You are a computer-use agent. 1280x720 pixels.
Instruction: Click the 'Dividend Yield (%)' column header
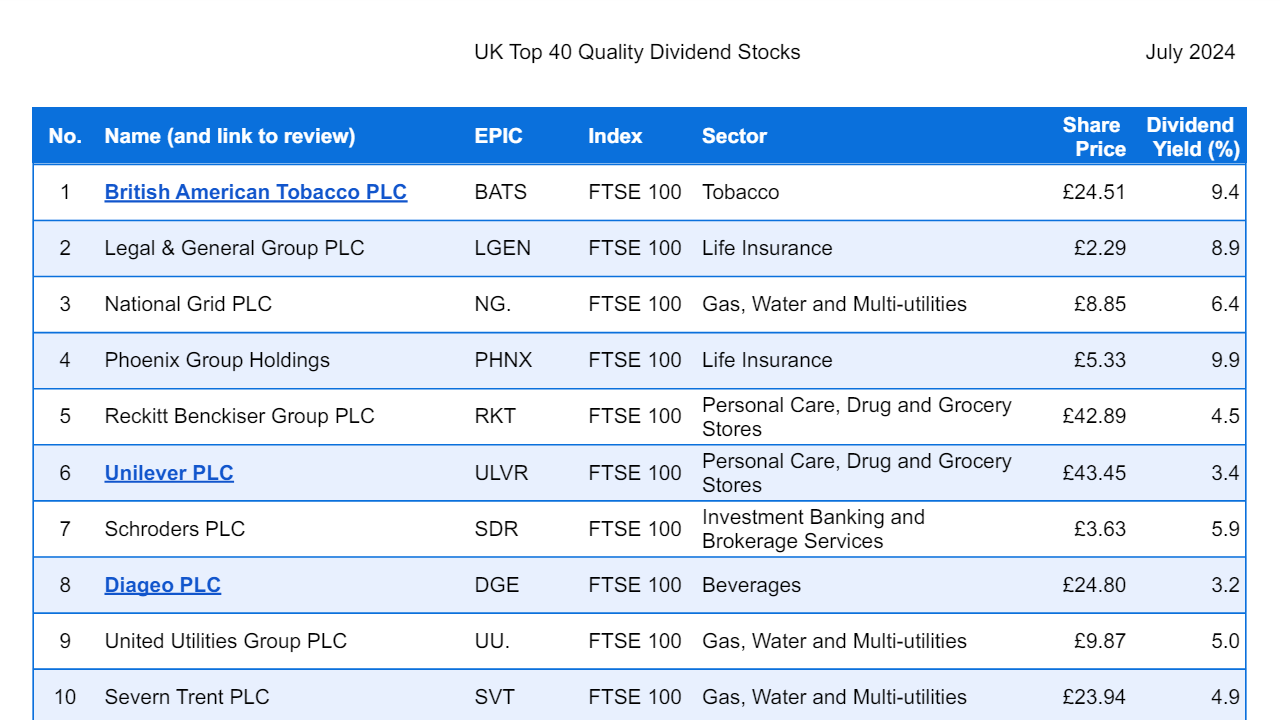1193,137
